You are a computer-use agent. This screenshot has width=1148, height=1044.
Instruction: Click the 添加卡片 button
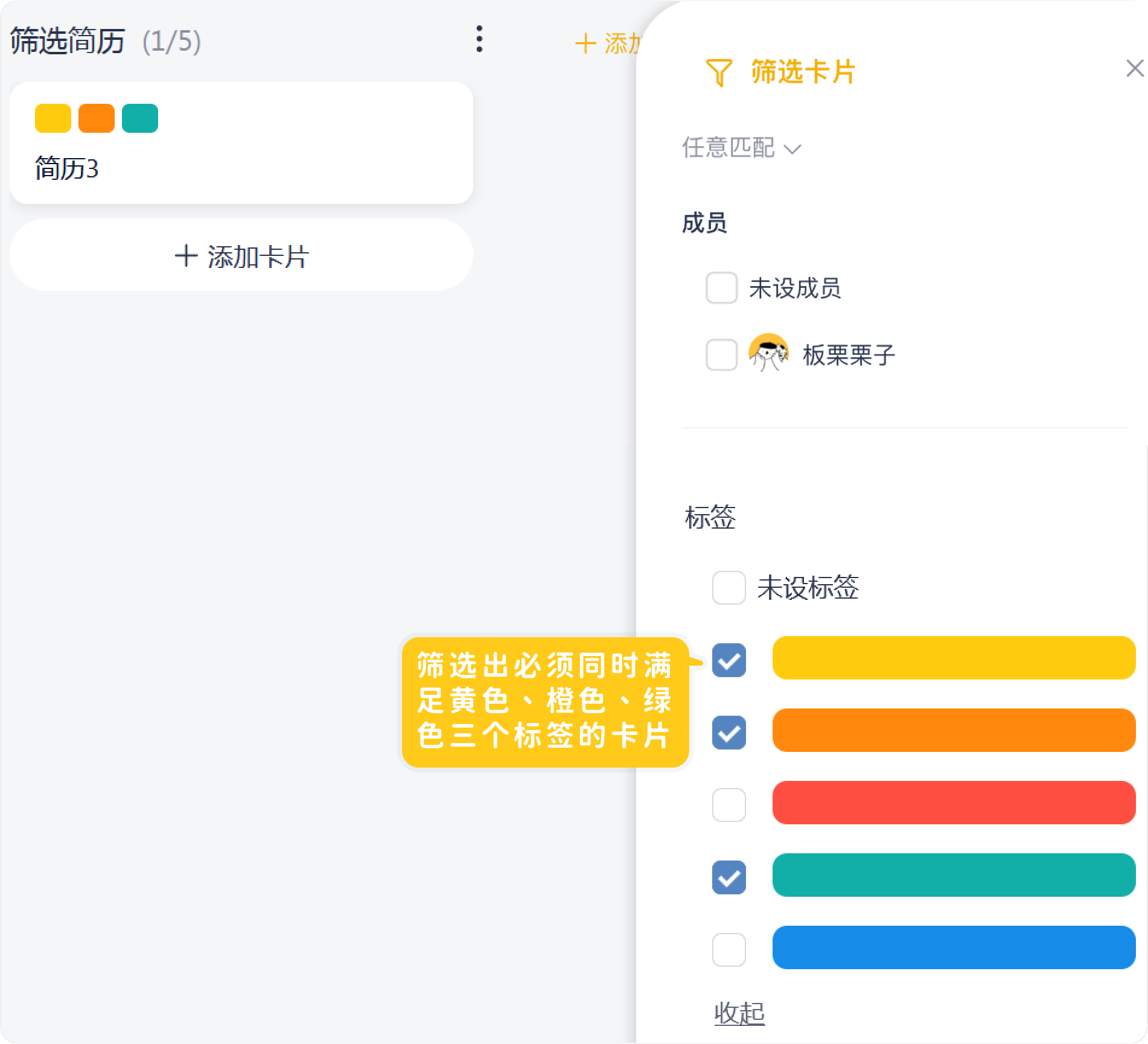coord(241,256)
